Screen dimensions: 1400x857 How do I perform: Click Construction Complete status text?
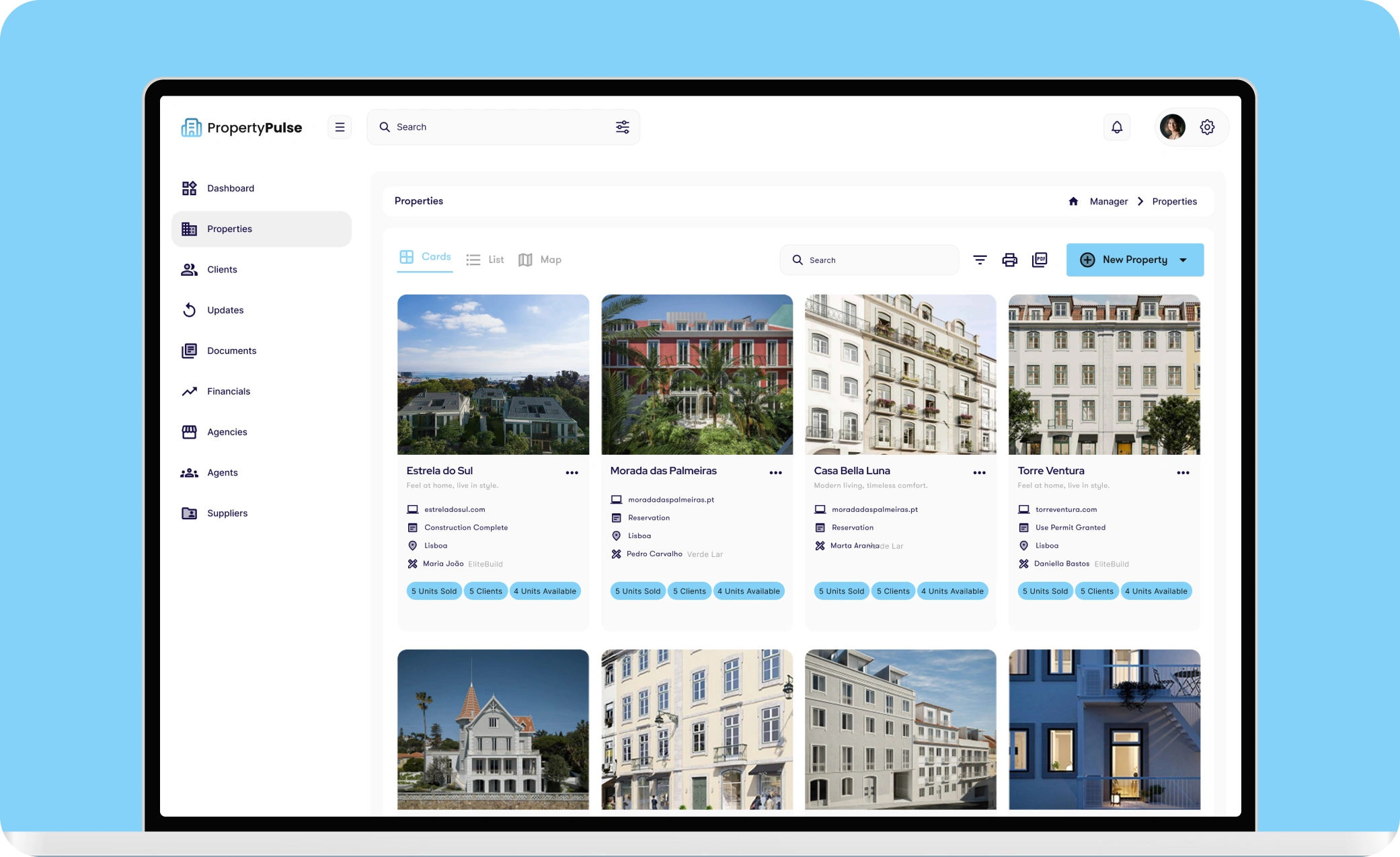[x=466, y=528]
